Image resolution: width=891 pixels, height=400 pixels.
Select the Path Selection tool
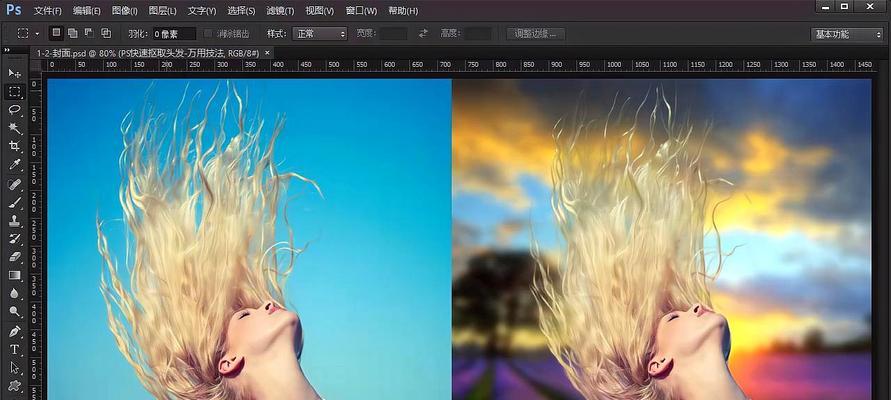click(x=15, y=367)
